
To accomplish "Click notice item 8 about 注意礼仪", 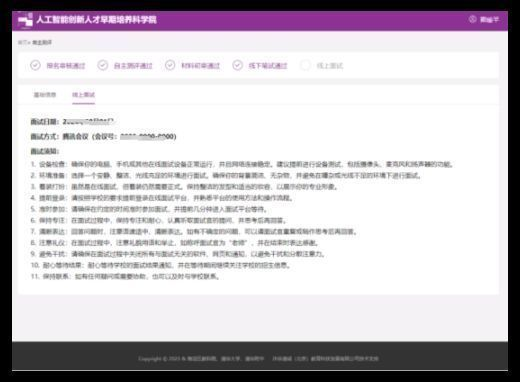I will coord(175,243).
